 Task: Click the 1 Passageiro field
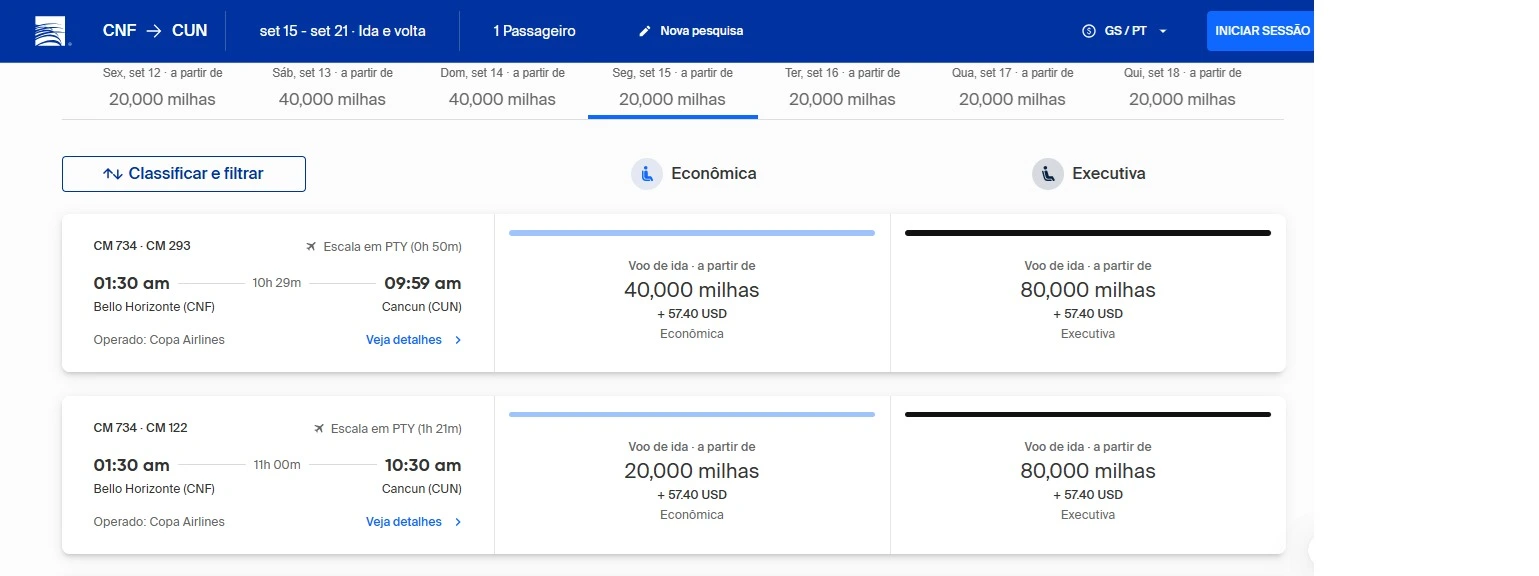coord(534,31)
